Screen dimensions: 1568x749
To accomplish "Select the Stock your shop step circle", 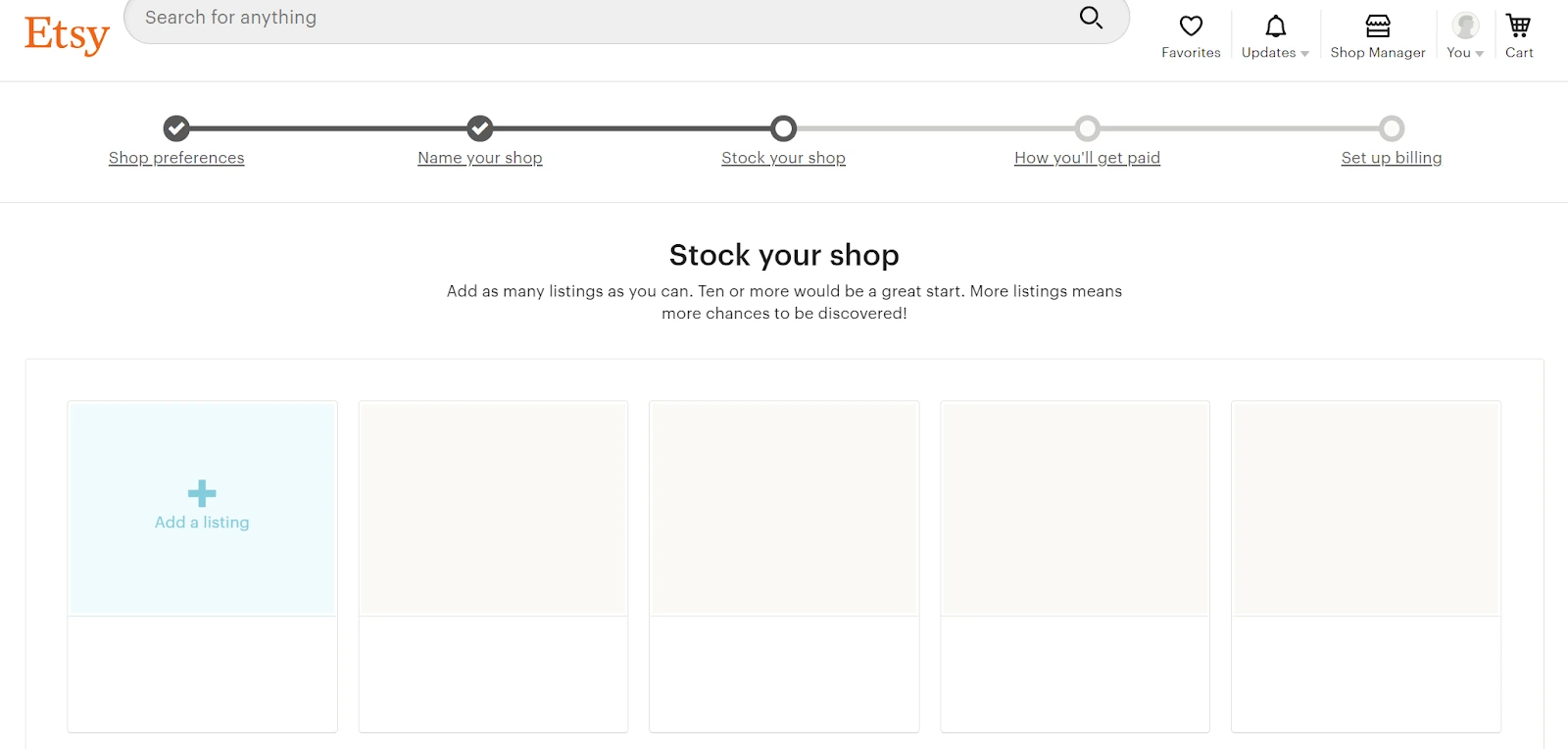I will click(x=784, y=128).
